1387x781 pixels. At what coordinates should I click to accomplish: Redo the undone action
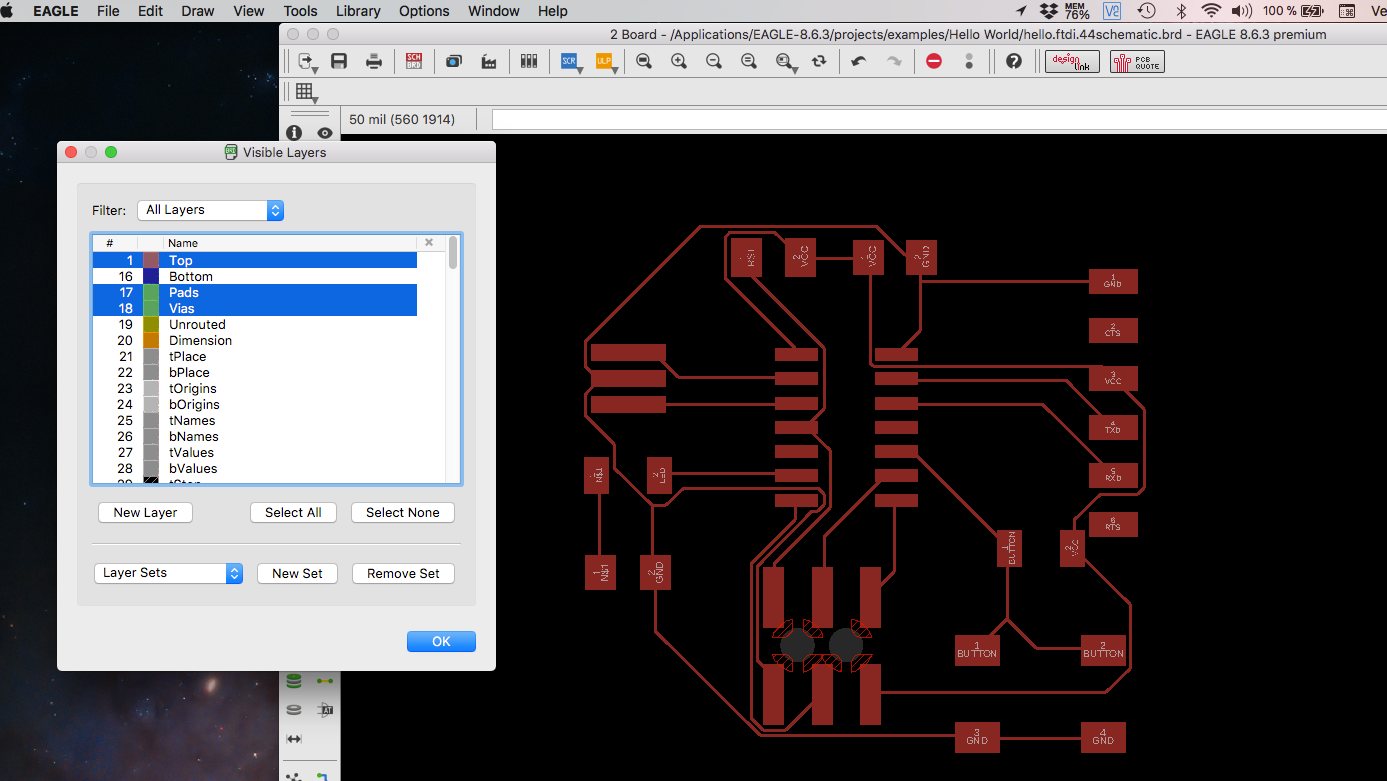coord(894,61)
